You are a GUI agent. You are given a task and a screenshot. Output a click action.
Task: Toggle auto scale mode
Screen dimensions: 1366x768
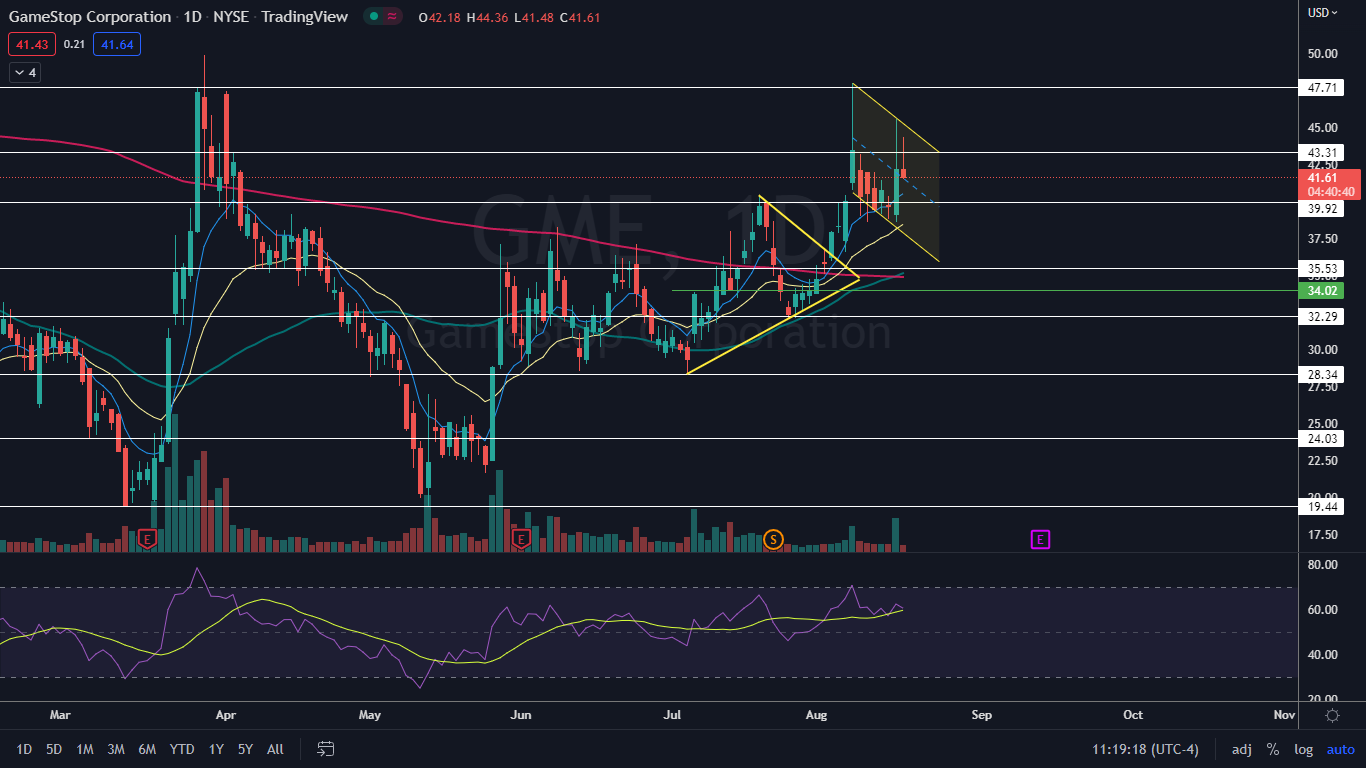coord(1340,749)
